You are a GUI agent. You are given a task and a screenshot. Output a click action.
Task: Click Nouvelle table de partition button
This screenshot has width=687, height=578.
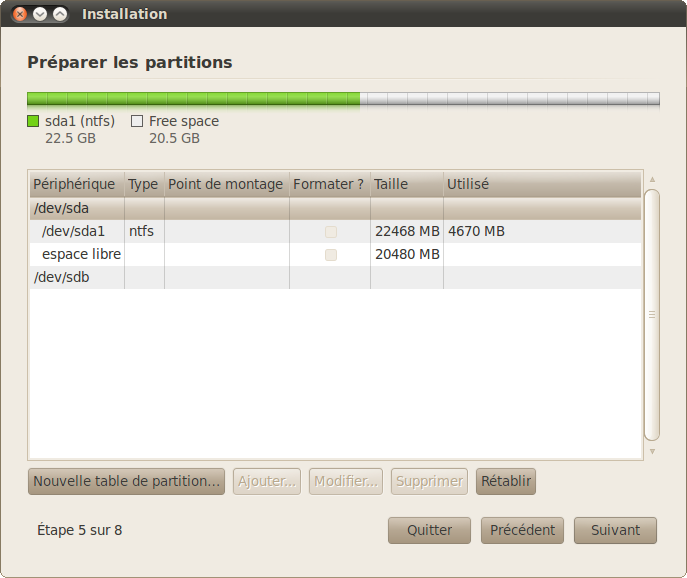point(127,481)
